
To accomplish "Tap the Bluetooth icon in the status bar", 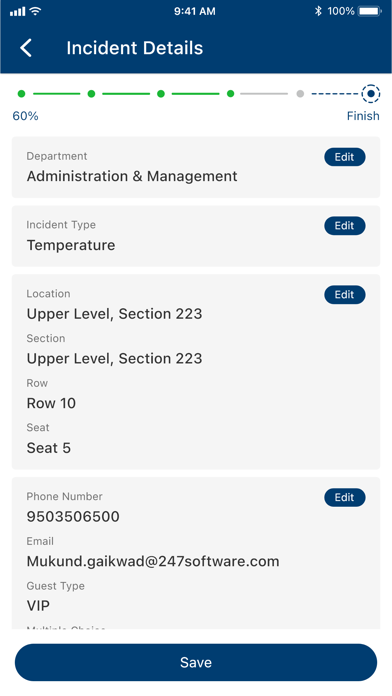I will tap(318, 11).
